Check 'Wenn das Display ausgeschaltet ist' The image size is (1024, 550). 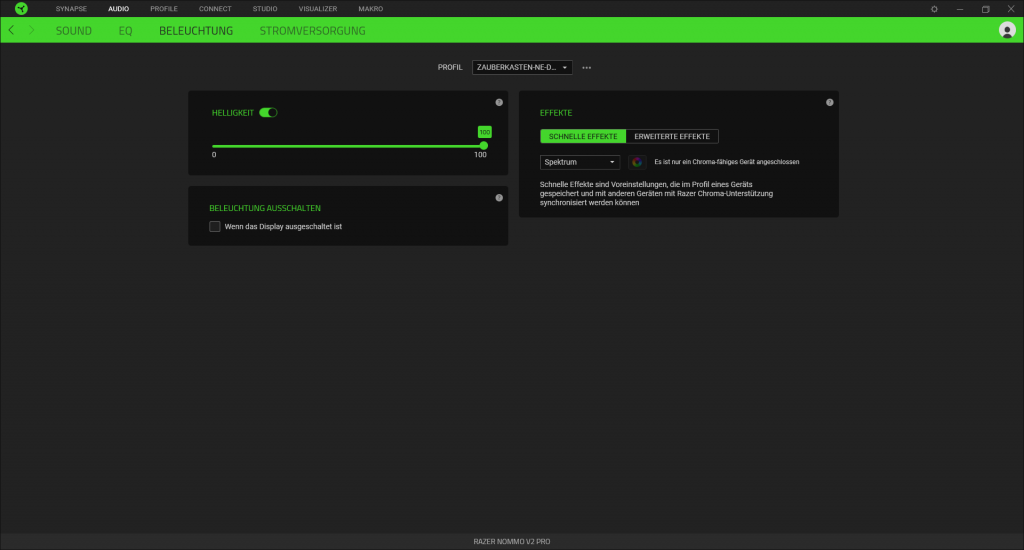[215, 227]
